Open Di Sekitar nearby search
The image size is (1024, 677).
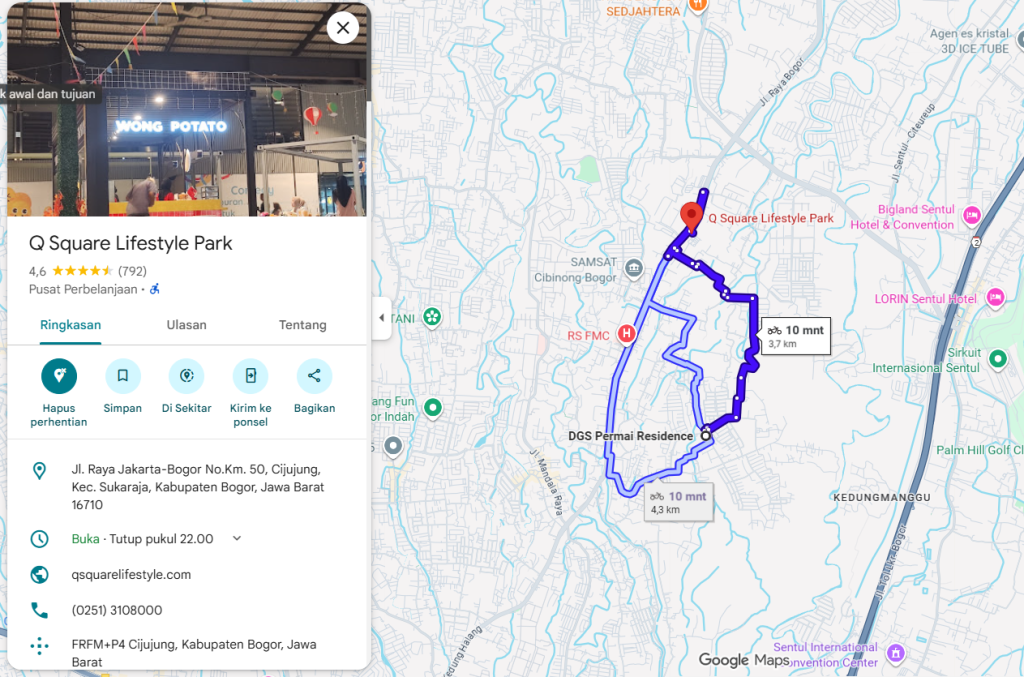(187, 376)
